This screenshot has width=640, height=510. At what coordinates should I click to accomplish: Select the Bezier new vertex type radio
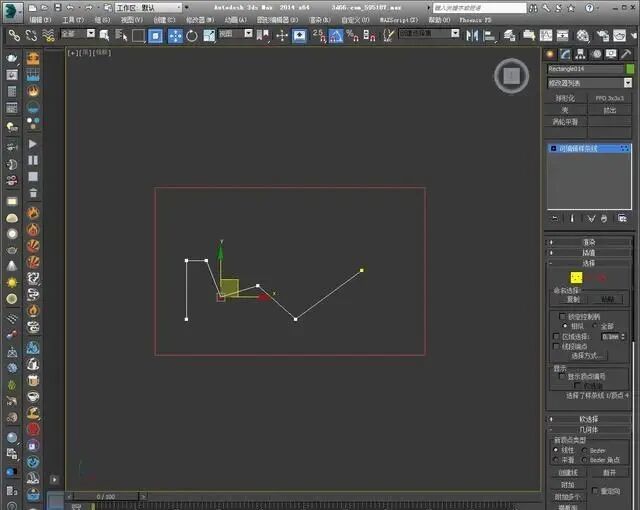[x=584, y=450]
